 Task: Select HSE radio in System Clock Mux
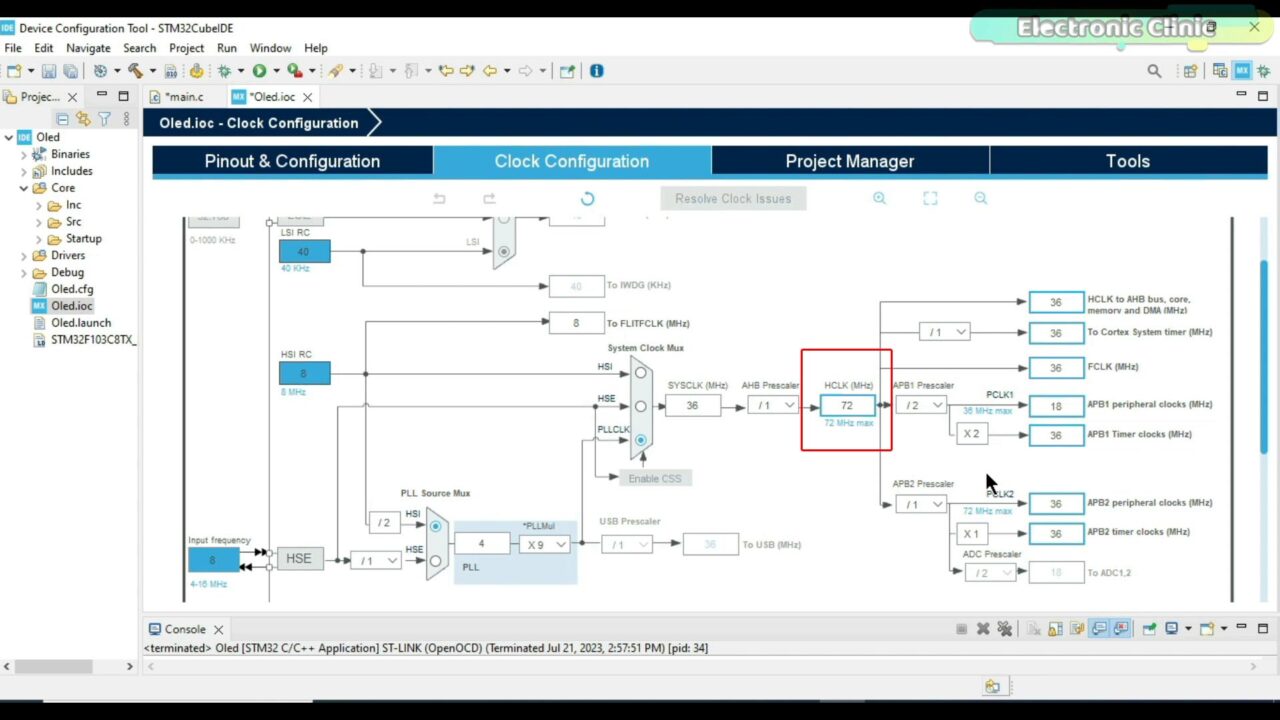pos(640,406)
